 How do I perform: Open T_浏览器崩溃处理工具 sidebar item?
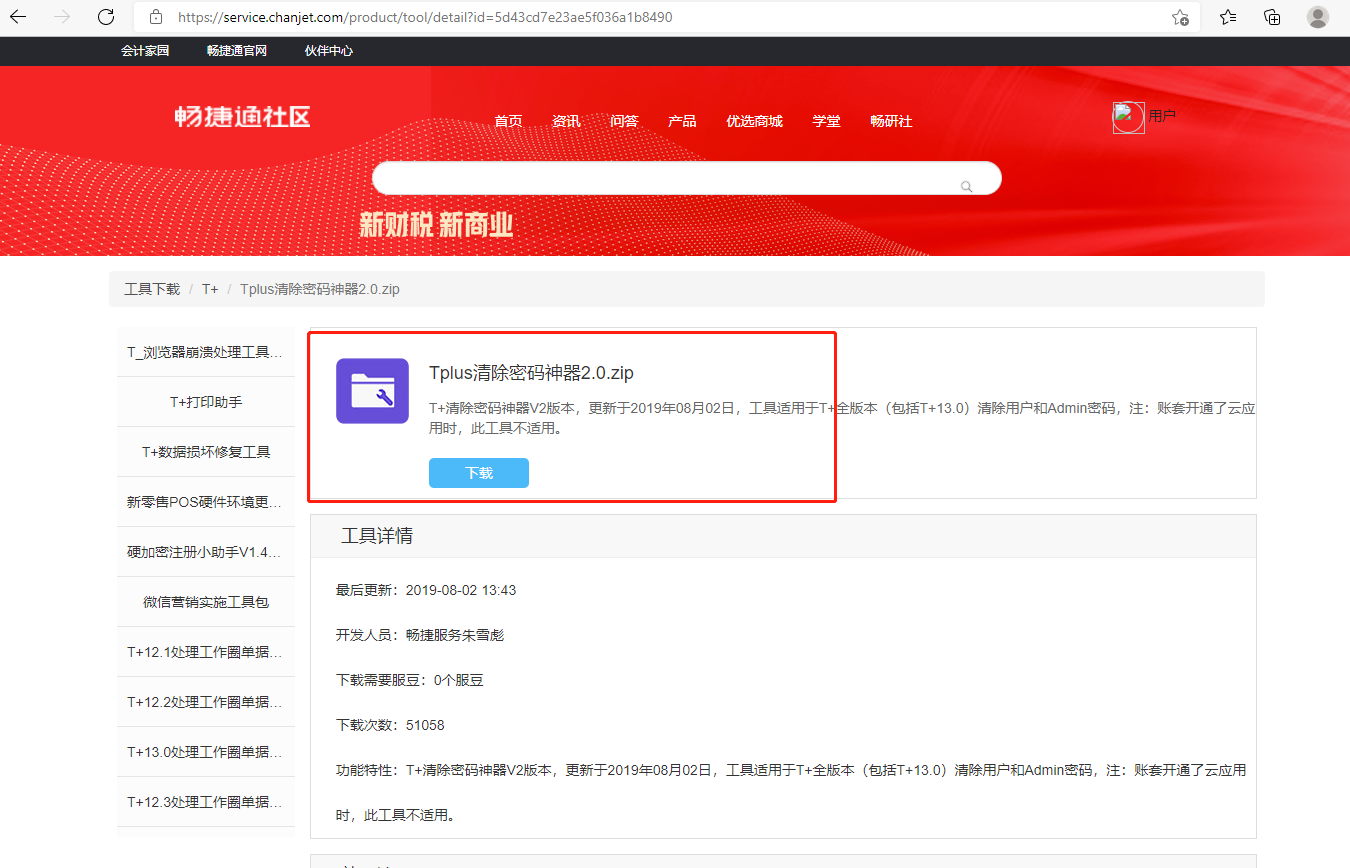click(206, 352)
